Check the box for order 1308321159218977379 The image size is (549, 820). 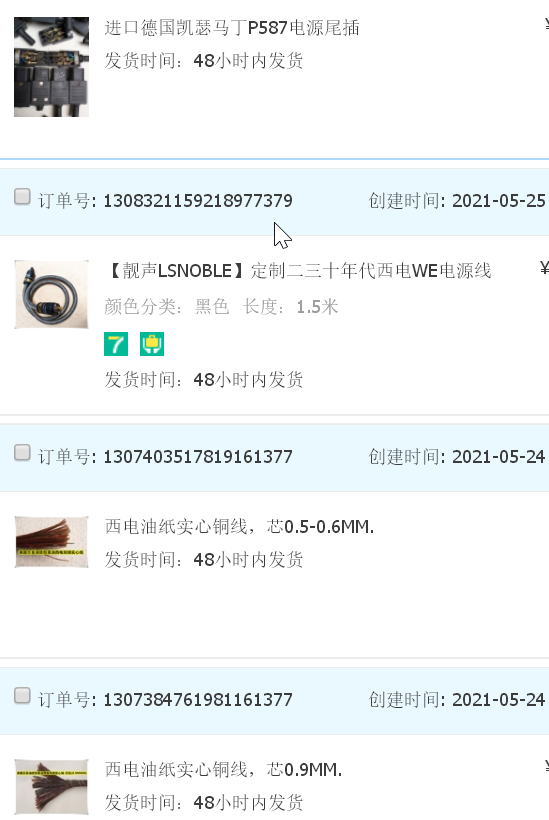[22, 197]
